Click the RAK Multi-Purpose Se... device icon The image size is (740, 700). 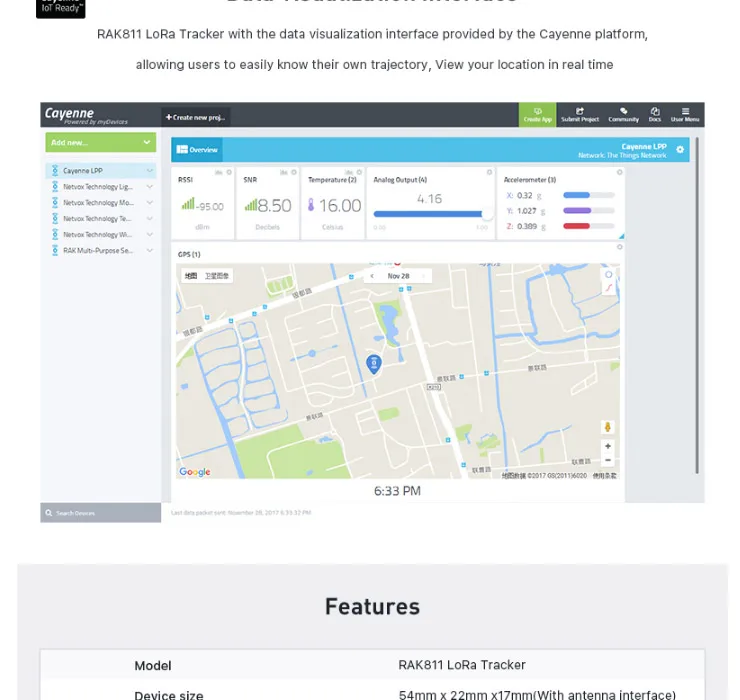[55, 250]
